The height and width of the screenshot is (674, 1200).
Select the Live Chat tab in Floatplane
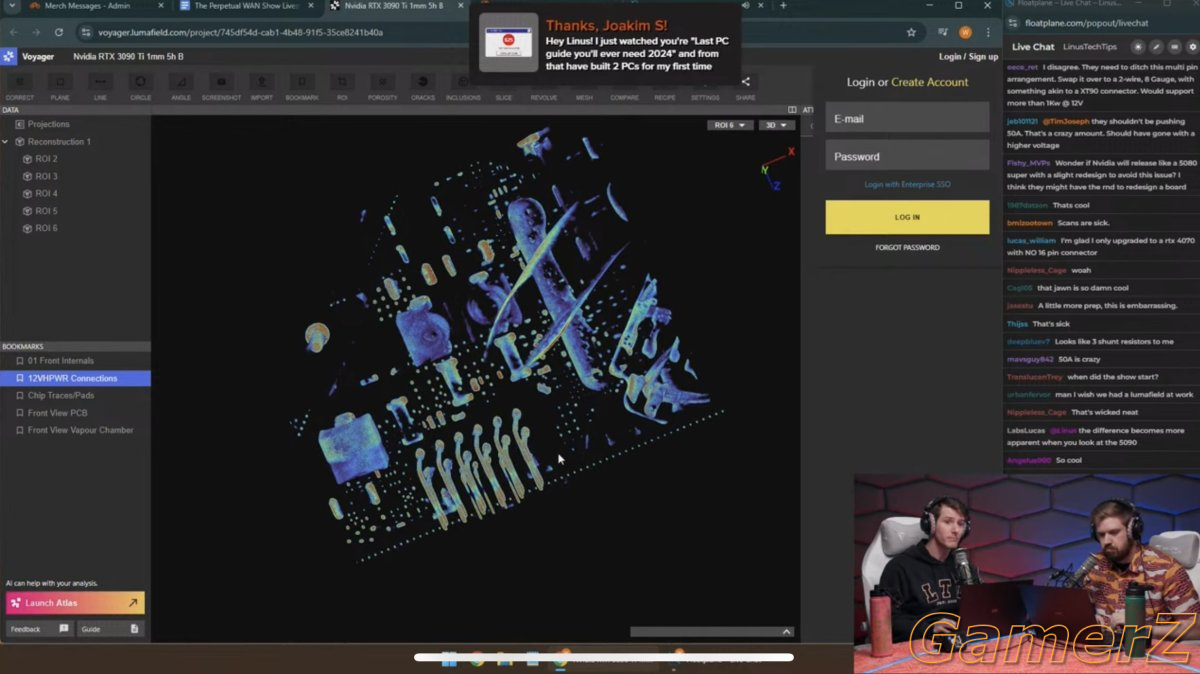click(1033, 47)
